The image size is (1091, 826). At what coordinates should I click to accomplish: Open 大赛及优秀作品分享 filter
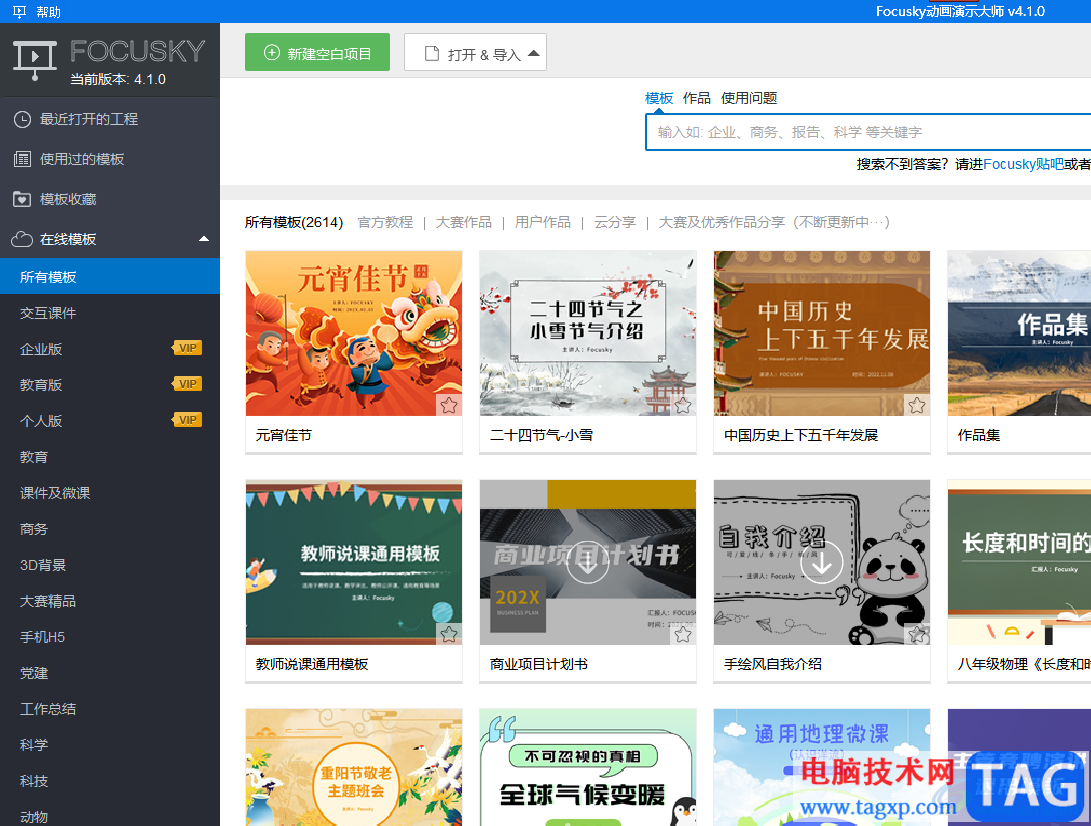click(774, 222)
